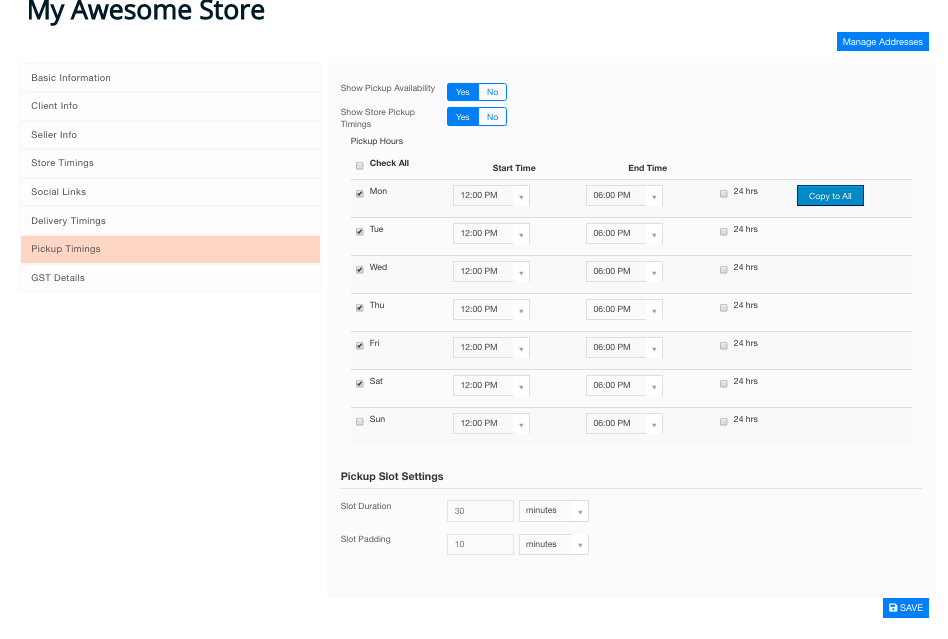Set Show Pickup Availability to No
Viewport: 948px width, 639px height.
pos(492,92)
